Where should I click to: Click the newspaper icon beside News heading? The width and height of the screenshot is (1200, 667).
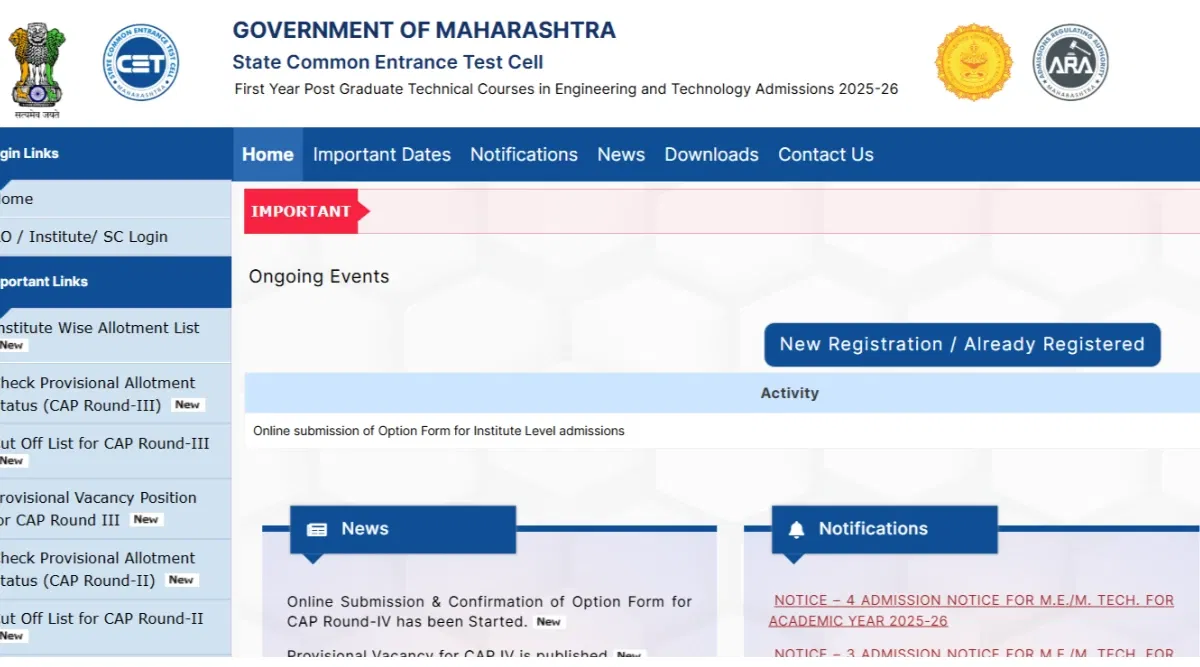[x=317, y=530]
